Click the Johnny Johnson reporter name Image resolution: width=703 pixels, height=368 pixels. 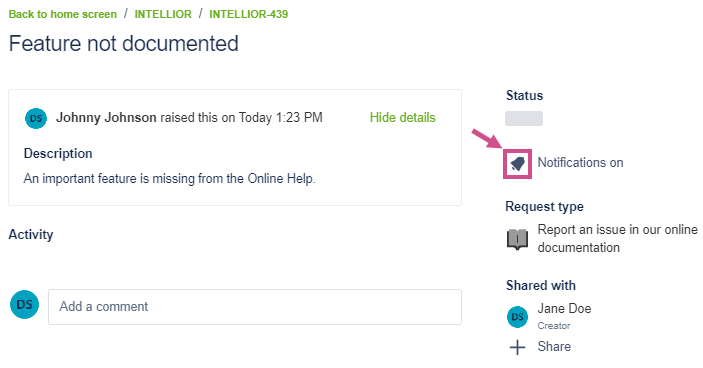coord(106,117)
